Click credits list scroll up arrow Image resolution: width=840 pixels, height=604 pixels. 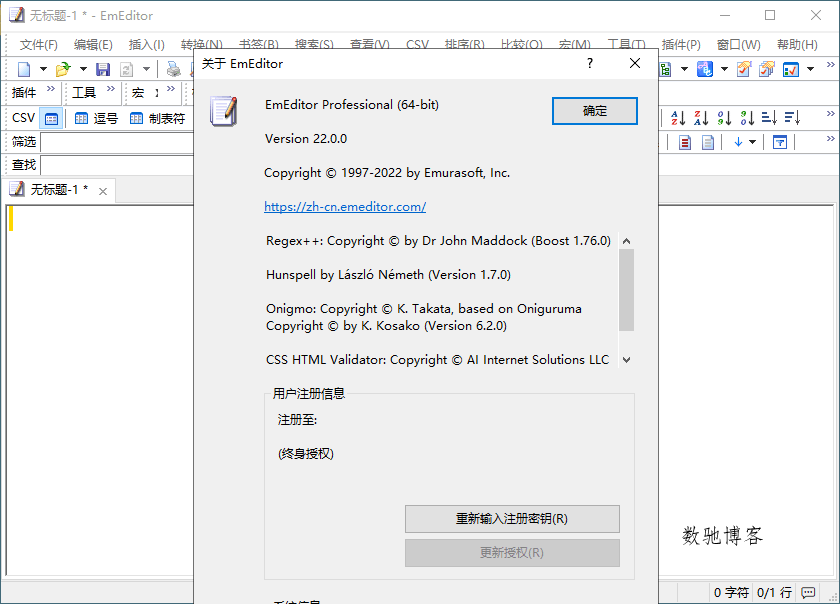click(626, 241)
